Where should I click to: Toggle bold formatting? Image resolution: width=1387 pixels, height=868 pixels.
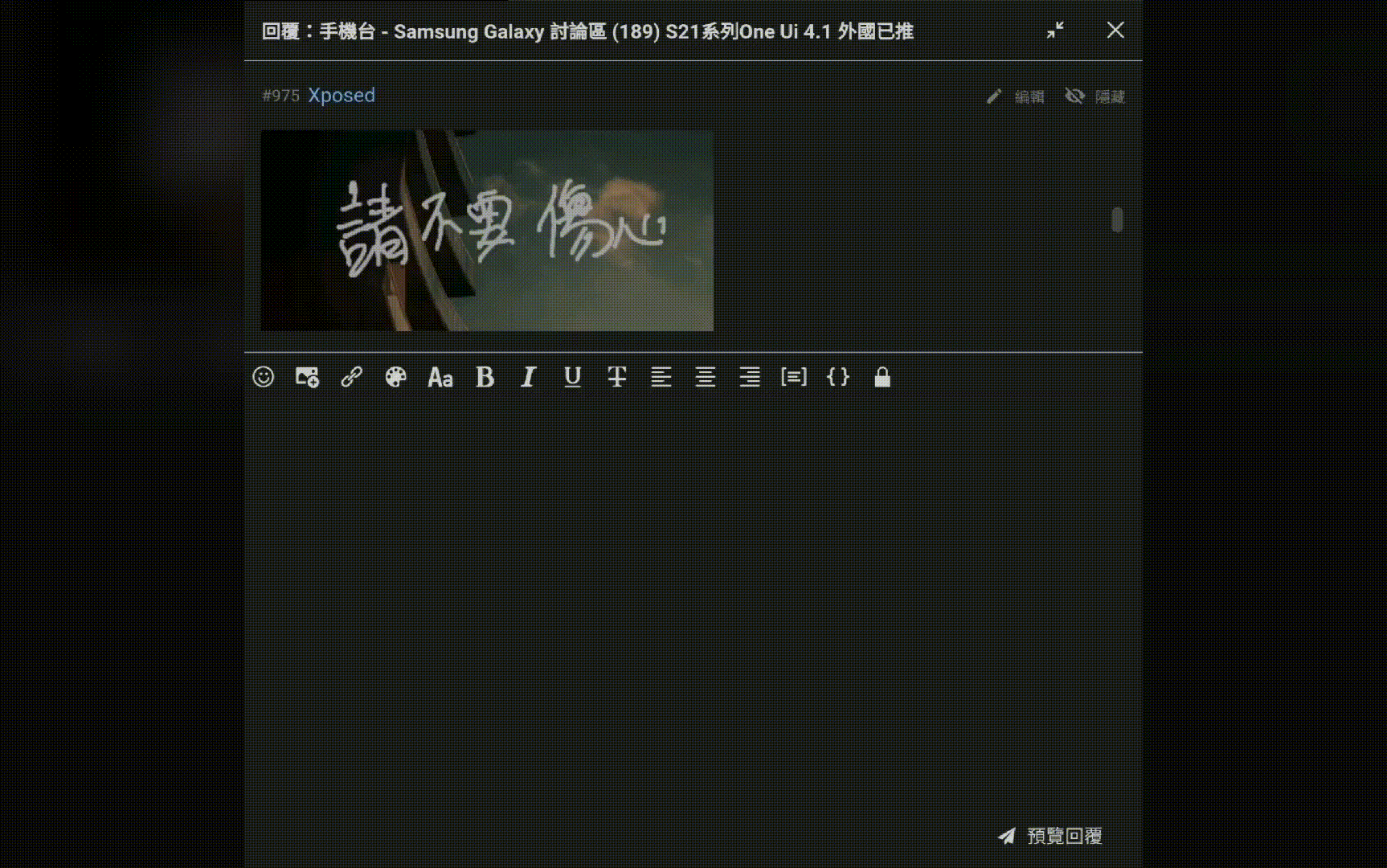485,377
